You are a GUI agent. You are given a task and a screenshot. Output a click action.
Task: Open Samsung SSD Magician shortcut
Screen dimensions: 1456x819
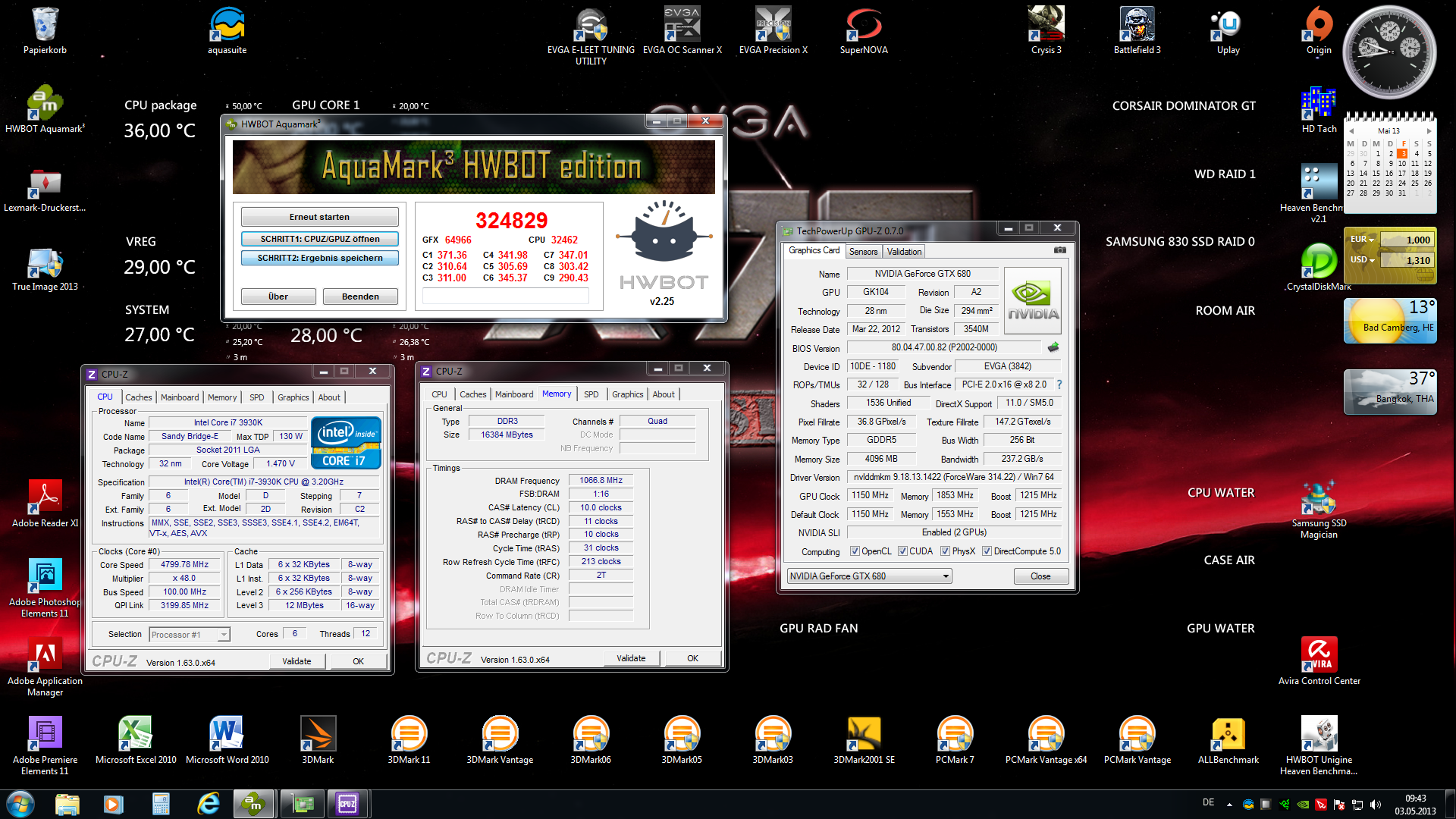pyautogui.click(x=1319, y=510)
